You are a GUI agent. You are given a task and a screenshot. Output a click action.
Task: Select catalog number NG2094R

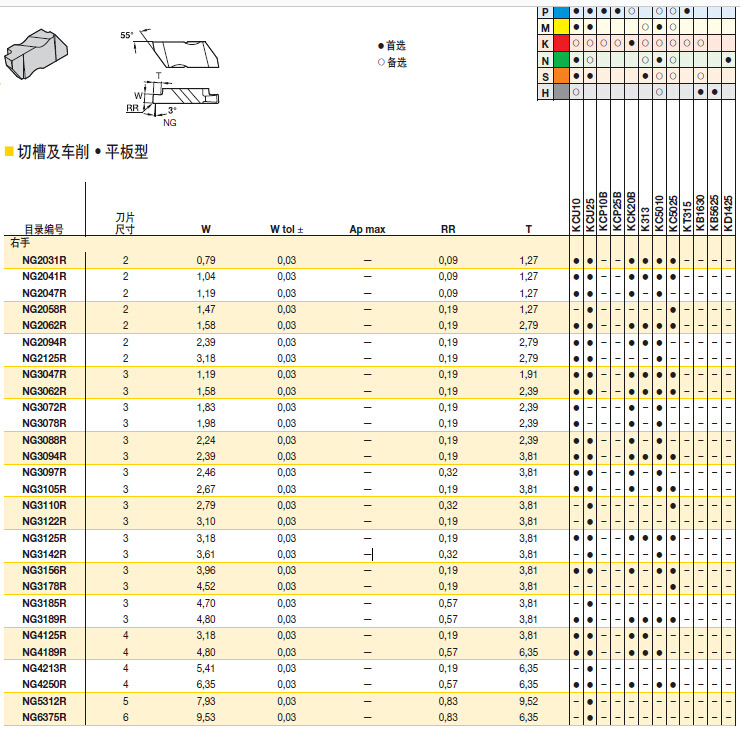[44, 342]
